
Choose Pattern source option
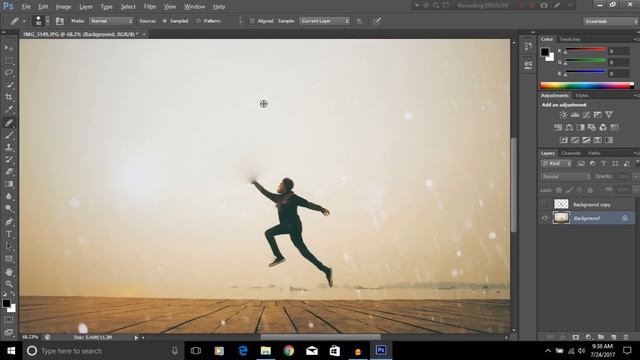(x=199, y=21)
